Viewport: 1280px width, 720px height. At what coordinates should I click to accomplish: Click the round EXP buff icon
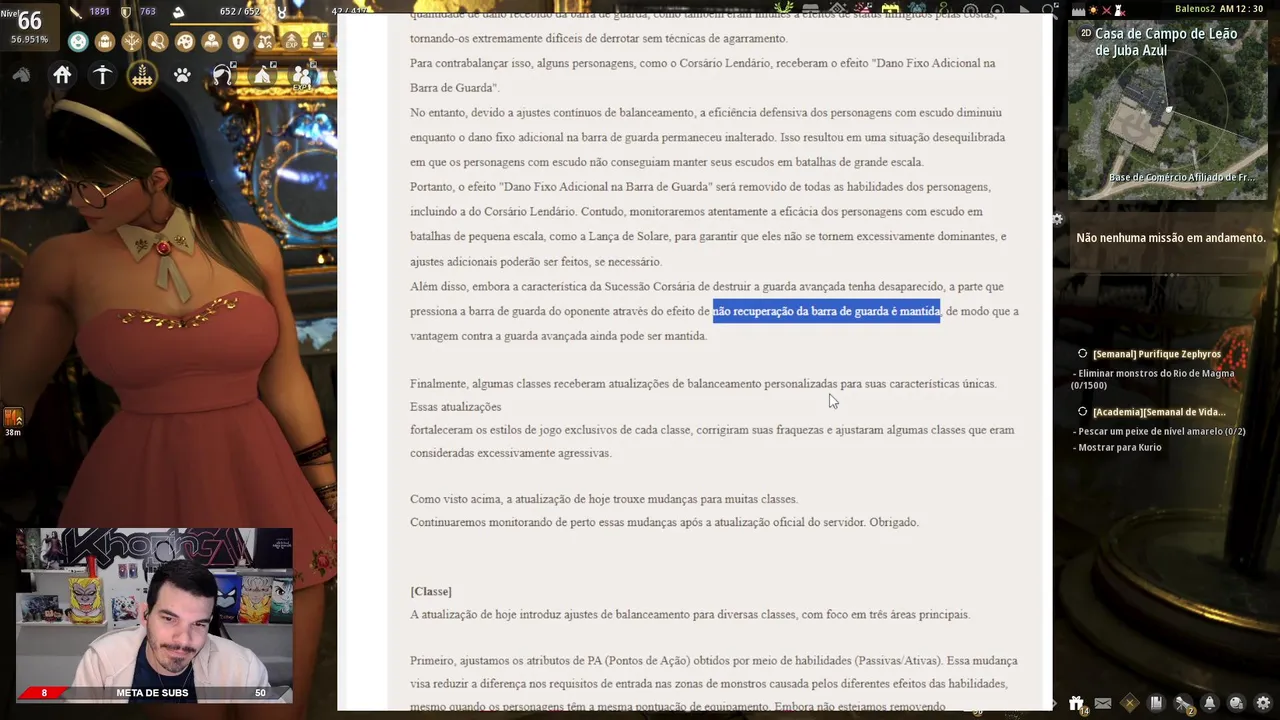pos(291,42)
